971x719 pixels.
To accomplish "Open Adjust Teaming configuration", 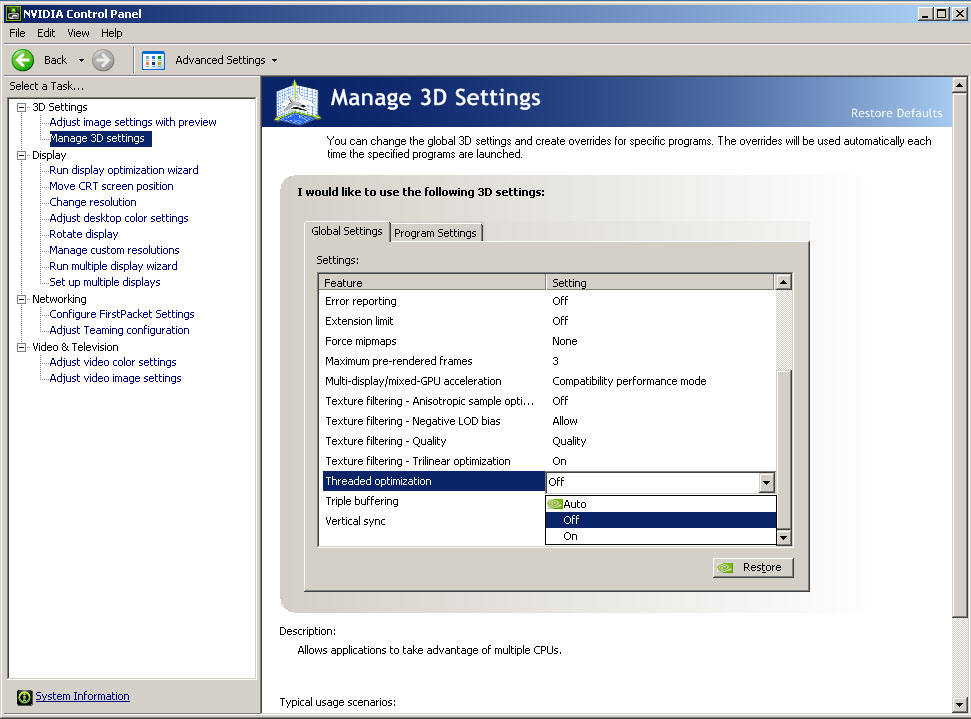I will click(x=120, y=330).
